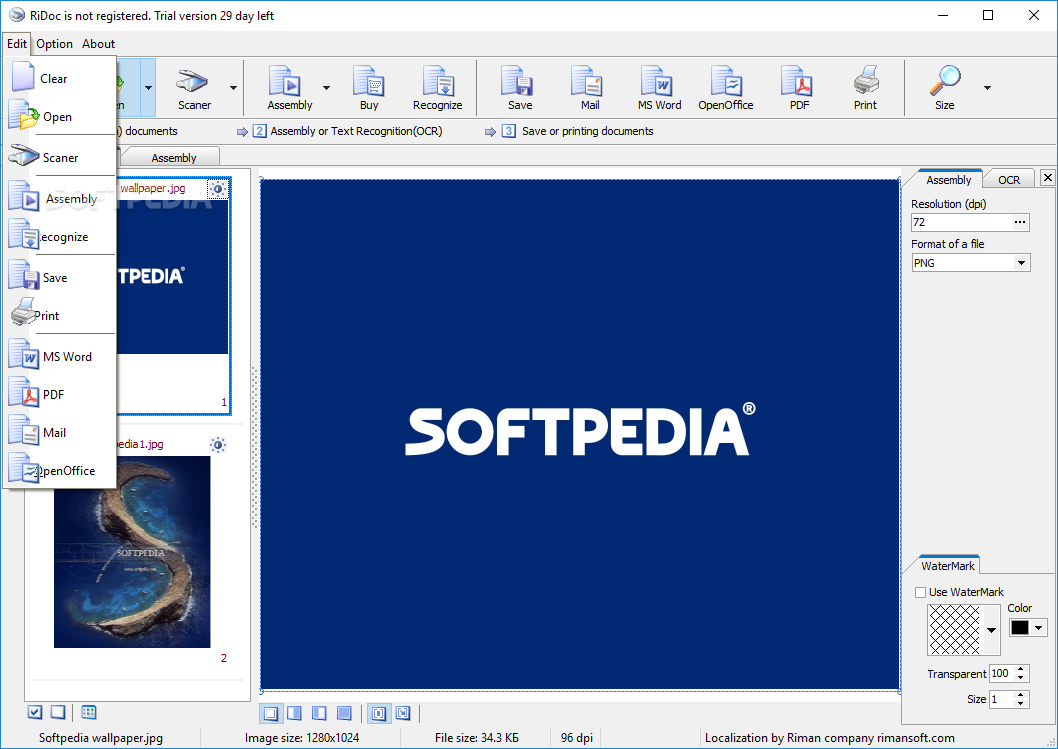This screenshot has height=749, width=1058.
Task: Click the Resolution dpi input field
Action: [x=962, y=222]
